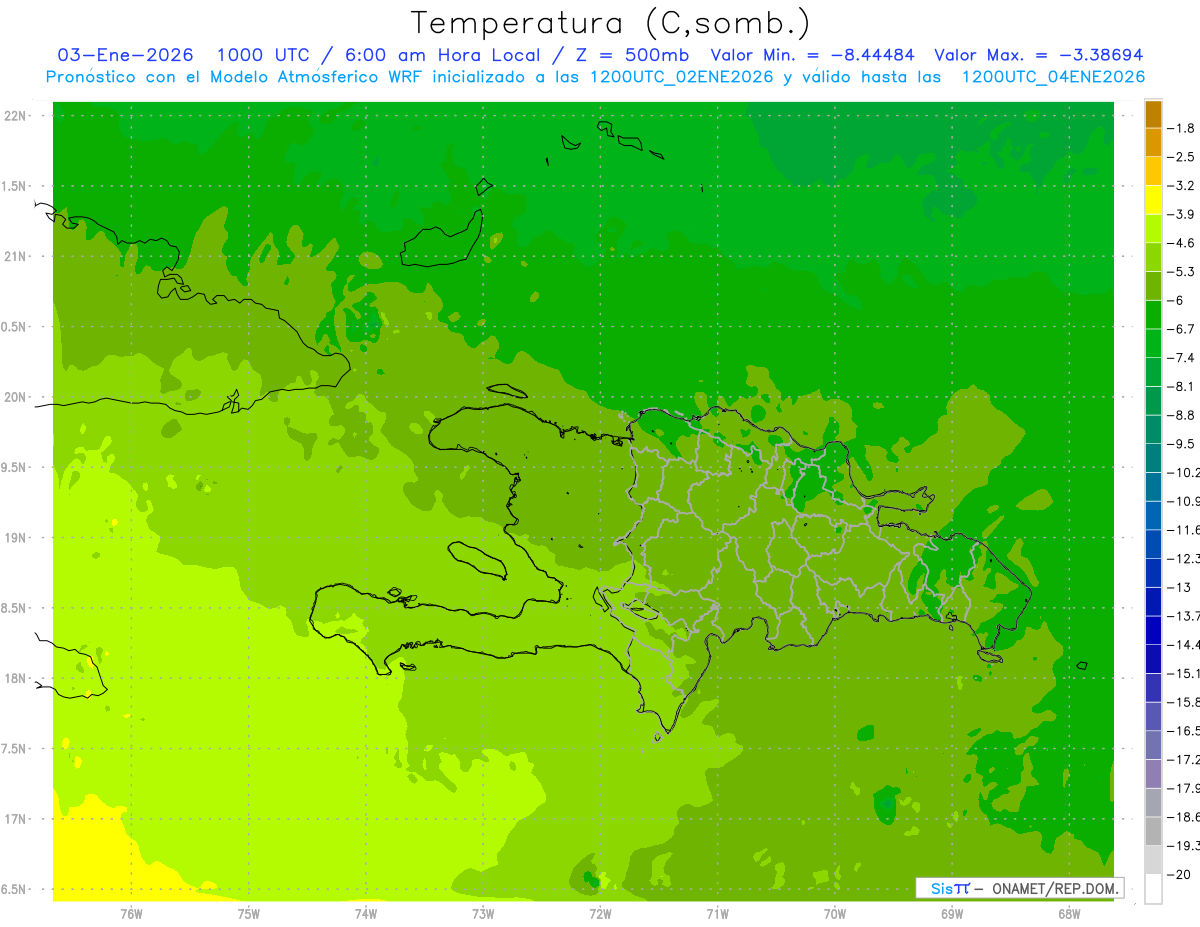Click "6:00 am Hora Local" text
Image resolution: width=1200 pixels, height=927 pixels.
pyautogui.click(x=441, y=55)
